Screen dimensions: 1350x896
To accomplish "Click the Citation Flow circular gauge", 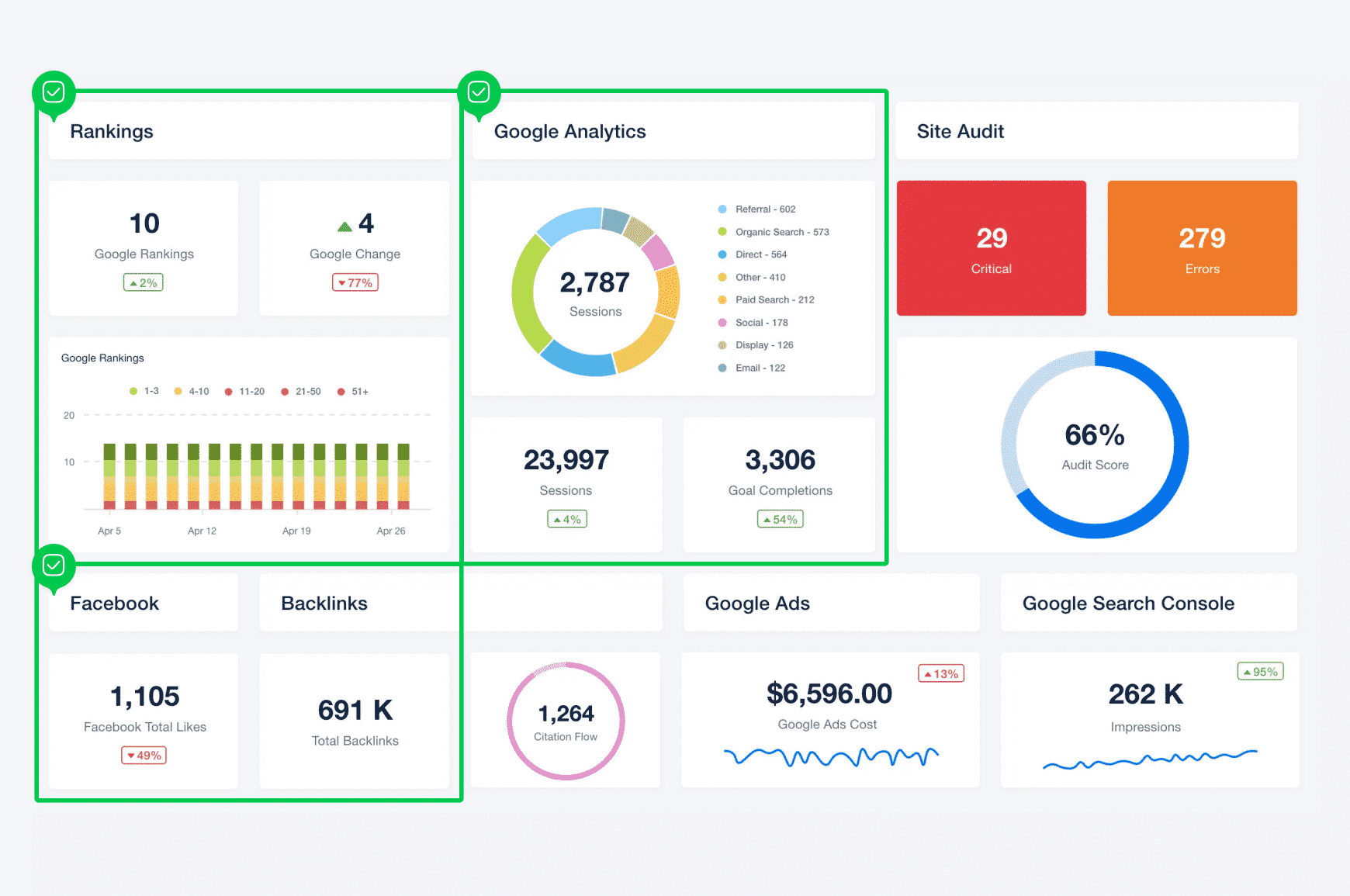I will [x=566, y=721].
